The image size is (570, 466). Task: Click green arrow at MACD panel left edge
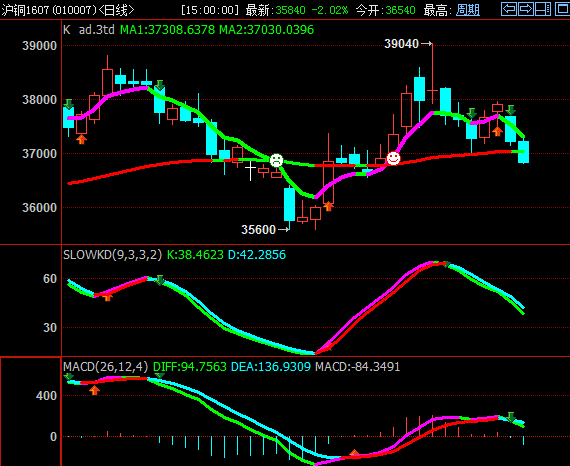coord(68,377)
